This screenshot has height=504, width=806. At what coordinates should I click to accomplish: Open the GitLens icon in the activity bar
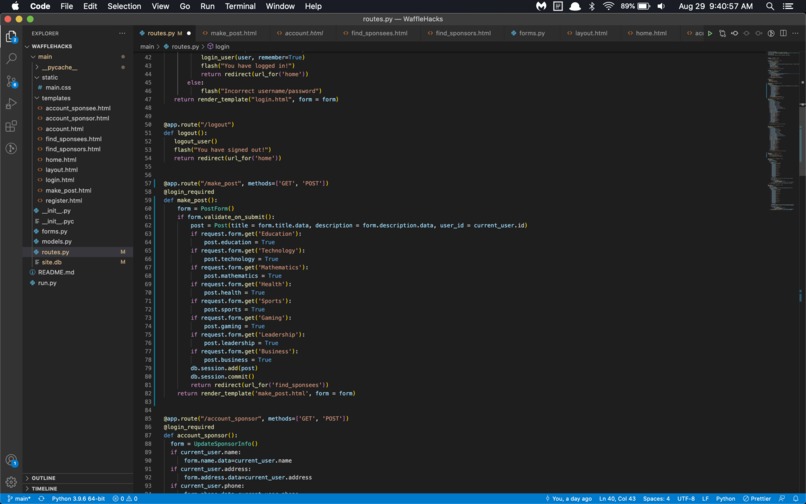tap(11, 149)
